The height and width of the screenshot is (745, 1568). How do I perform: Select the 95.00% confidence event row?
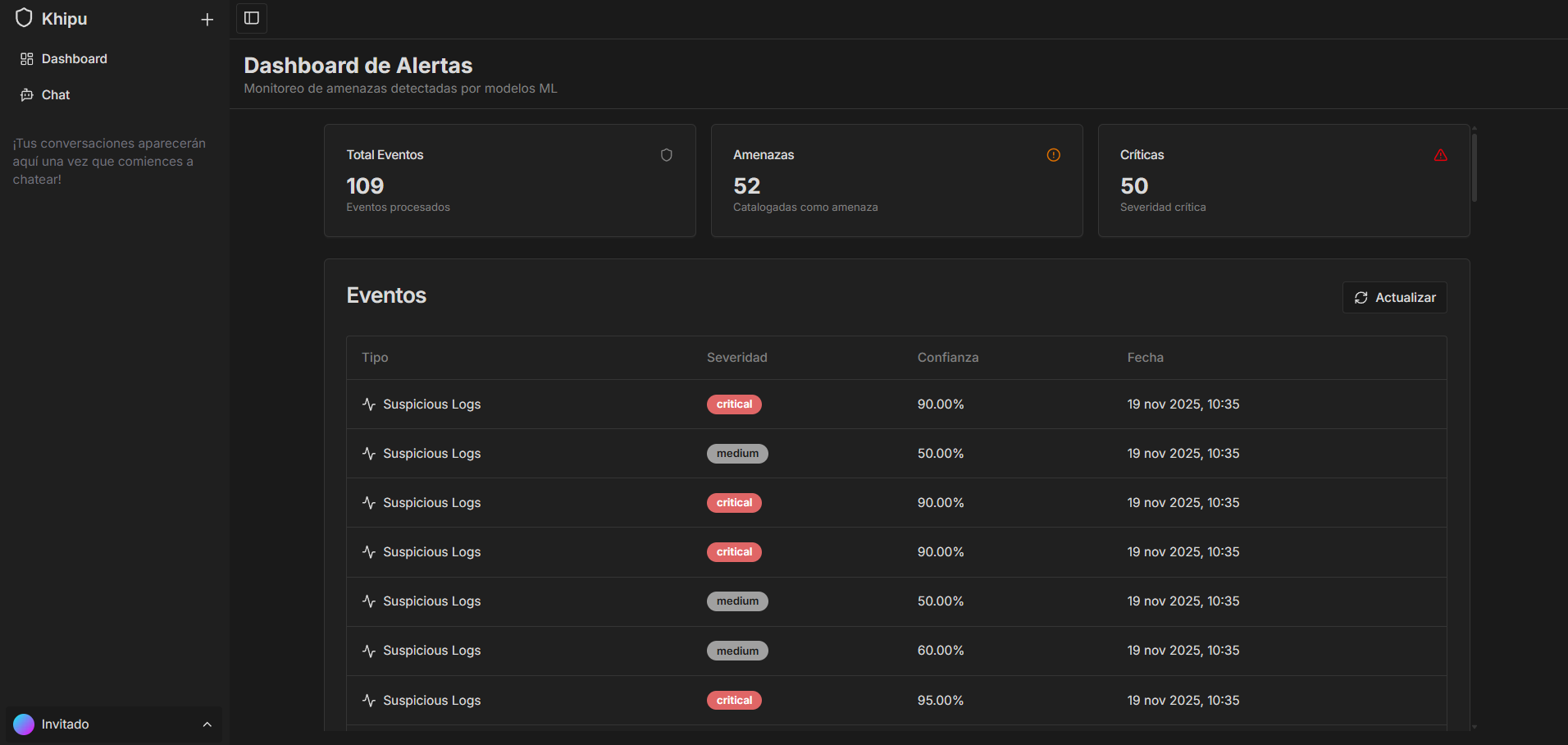tap(896, 701)
